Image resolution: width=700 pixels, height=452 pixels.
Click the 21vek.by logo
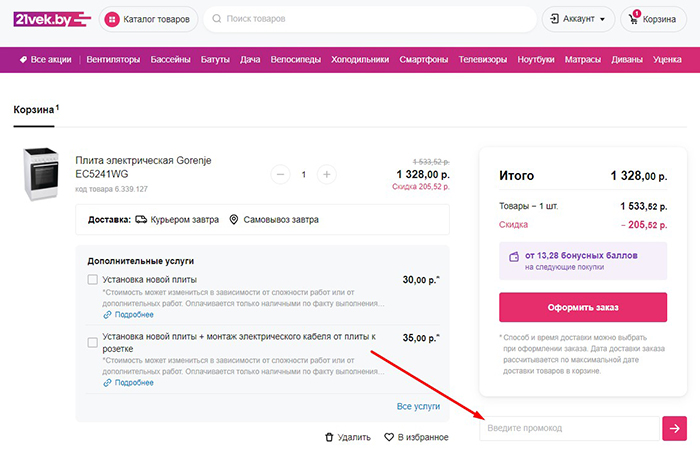click(52, 19)
